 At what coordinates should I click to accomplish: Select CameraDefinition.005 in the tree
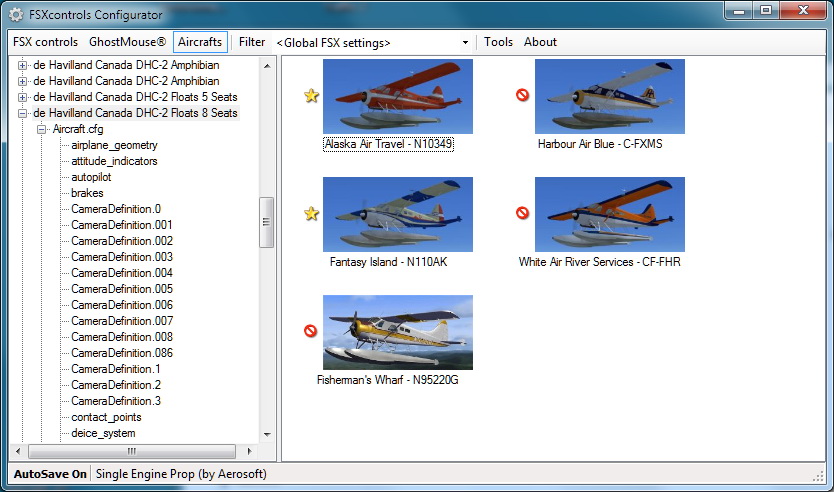(x=122, y=289)
